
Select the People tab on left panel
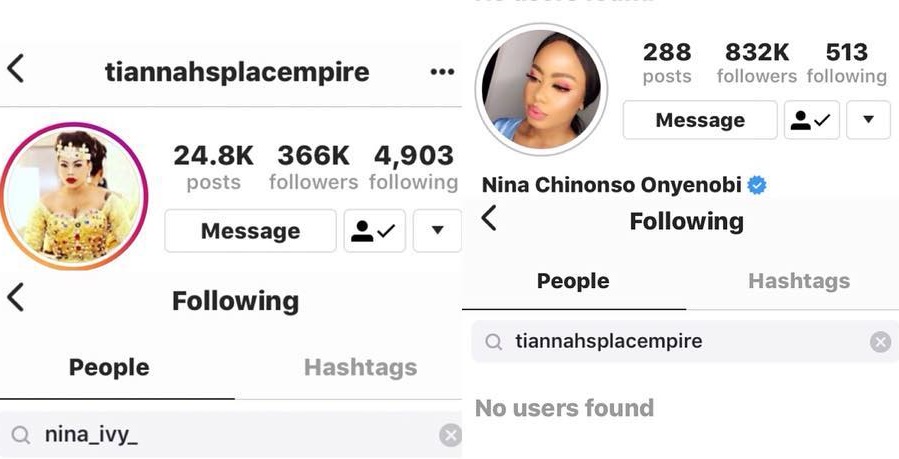point(109,368)
